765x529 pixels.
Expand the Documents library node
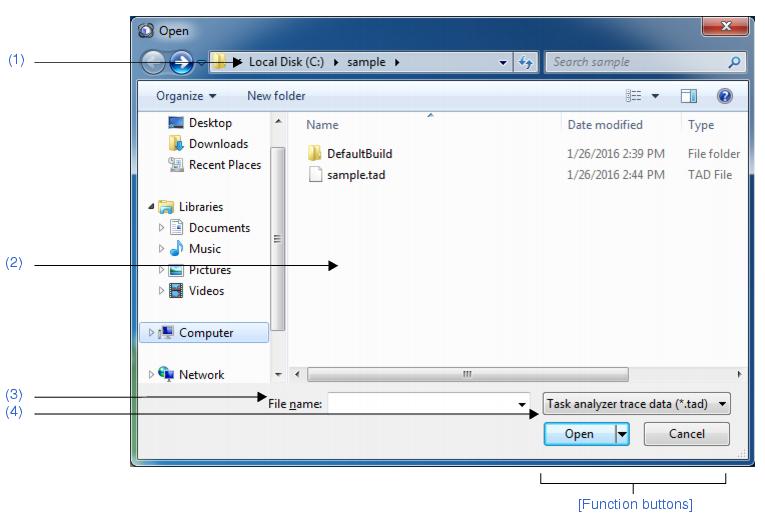[x=159, y=228]
